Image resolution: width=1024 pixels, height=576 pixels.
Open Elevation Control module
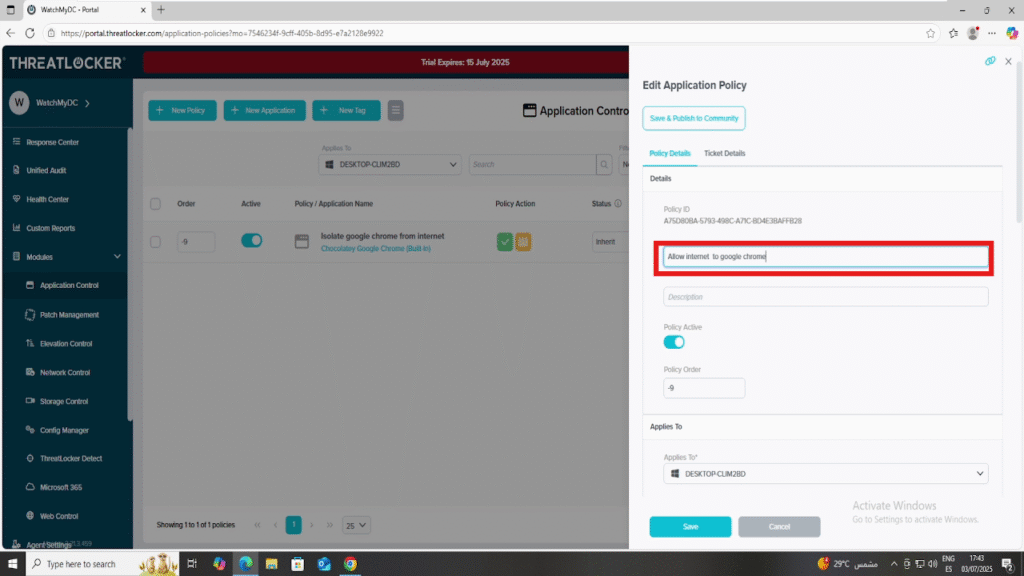[x=65, y=344]
